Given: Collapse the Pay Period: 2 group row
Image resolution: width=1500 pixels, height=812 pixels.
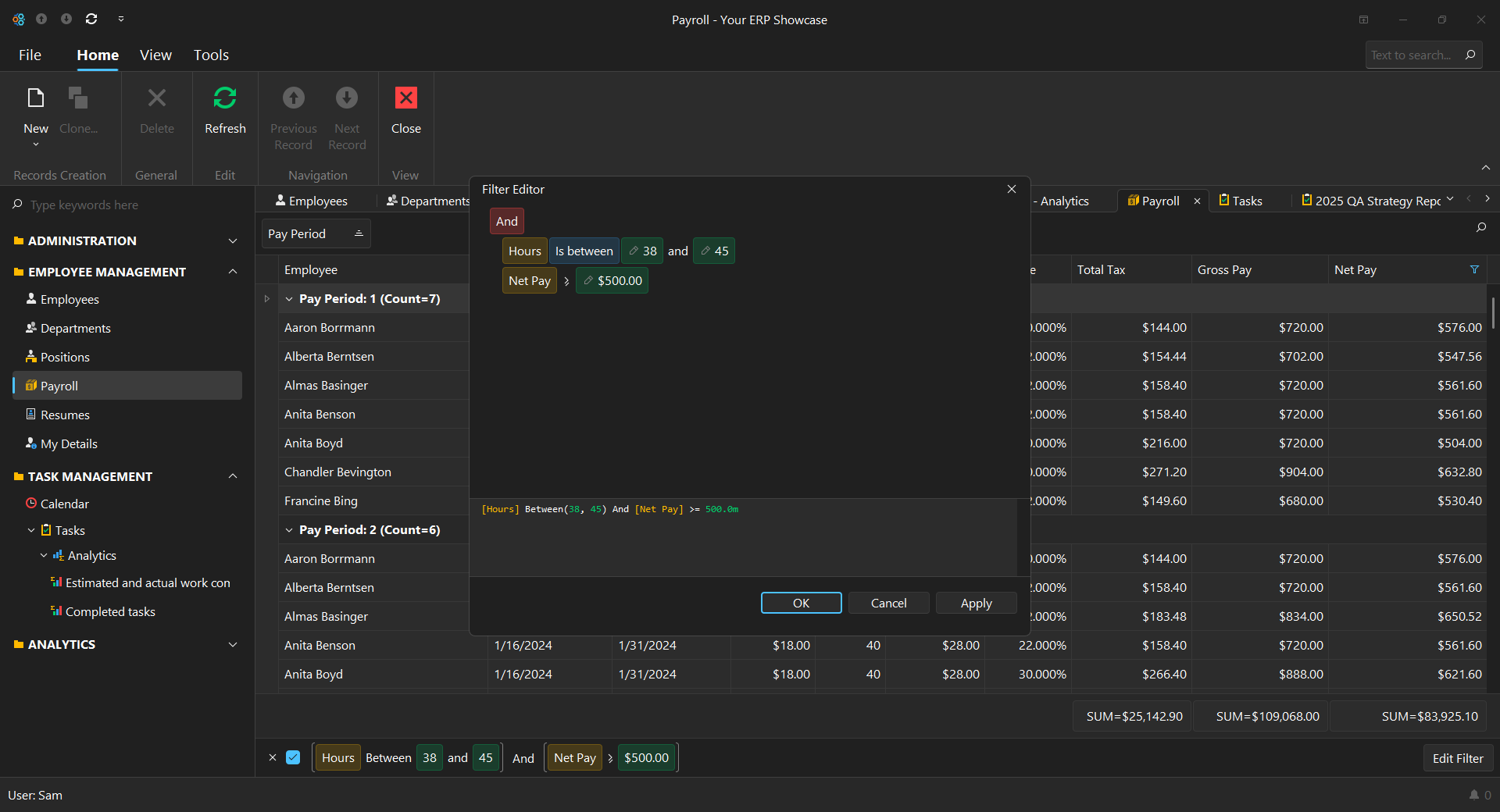Looking at the screenshot, I should point(289,530).
